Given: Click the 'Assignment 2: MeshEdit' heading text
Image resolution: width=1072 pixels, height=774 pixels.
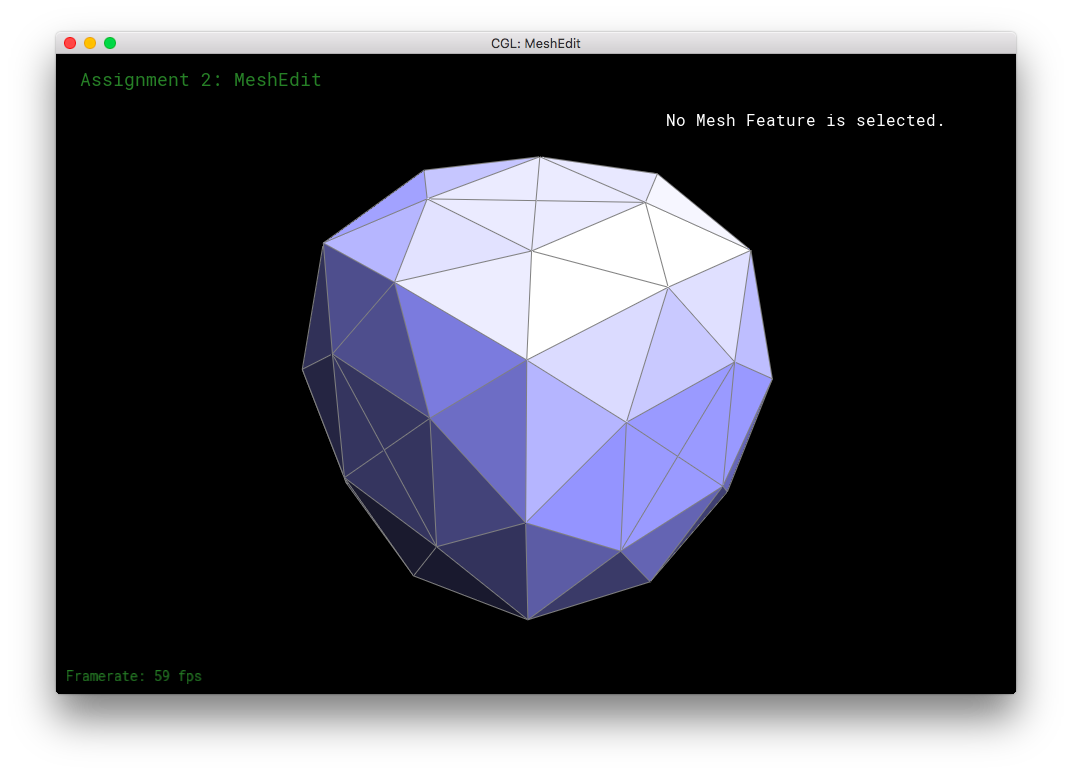Looking at the screenshot, I should coord(201,80).
